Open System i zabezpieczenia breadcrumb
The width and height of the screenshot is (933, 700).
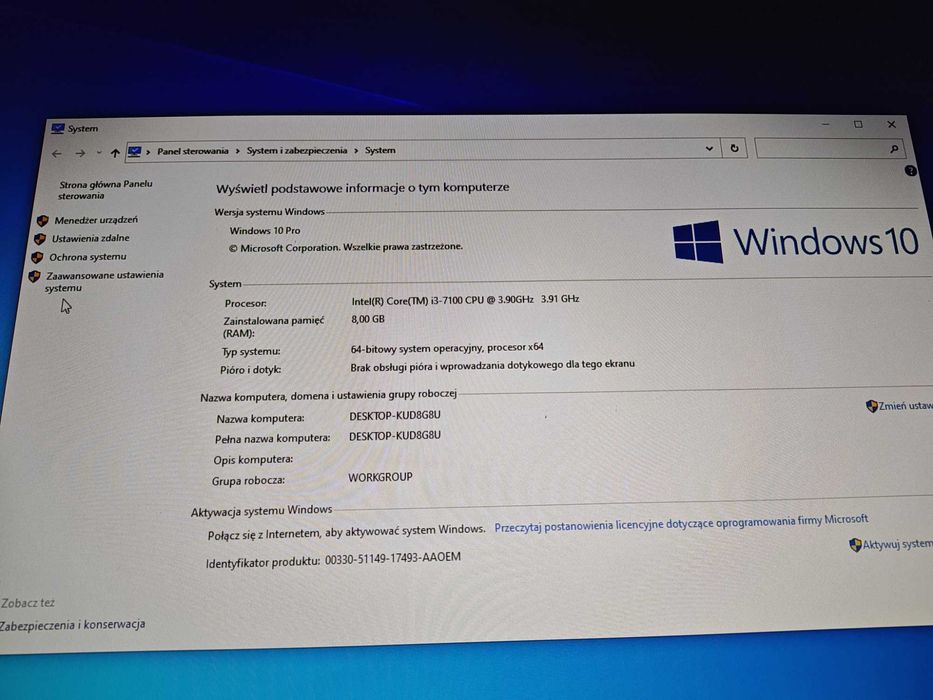point(296,151)
